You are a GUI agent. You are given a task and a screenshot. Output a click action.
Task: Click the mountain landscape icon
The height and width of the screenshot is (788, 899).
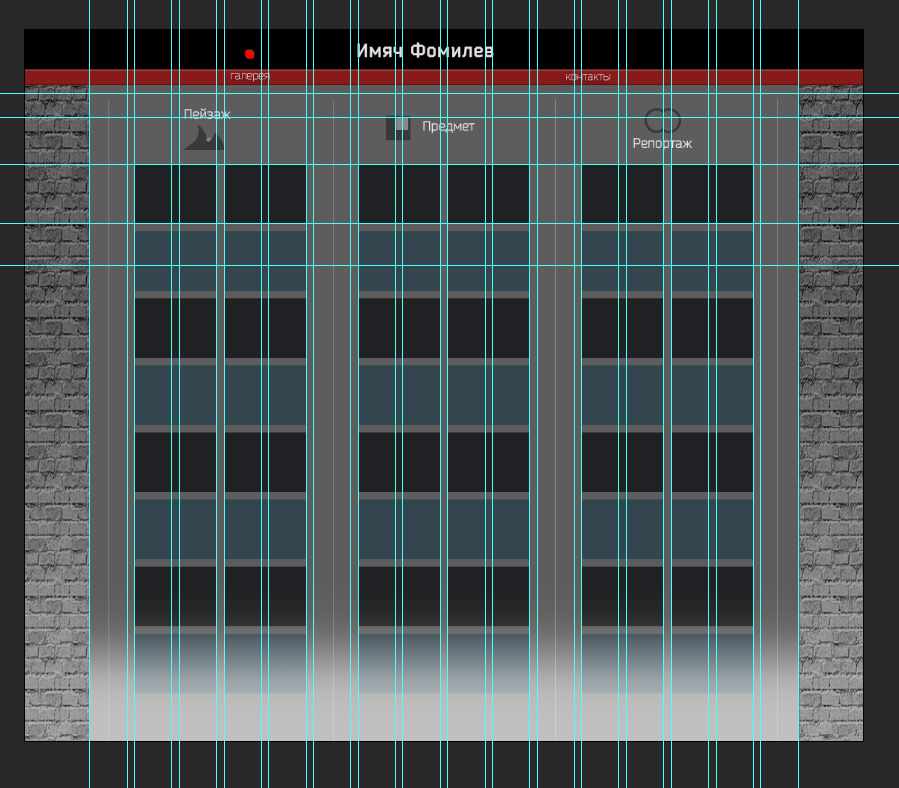tap(204, 138)
